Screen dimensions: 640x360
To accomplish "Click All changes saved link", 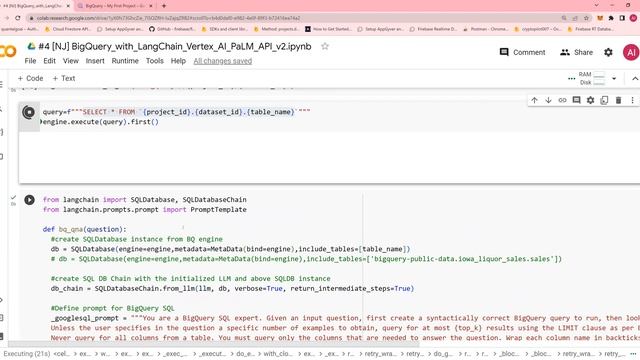I will [x=222, y=61].
